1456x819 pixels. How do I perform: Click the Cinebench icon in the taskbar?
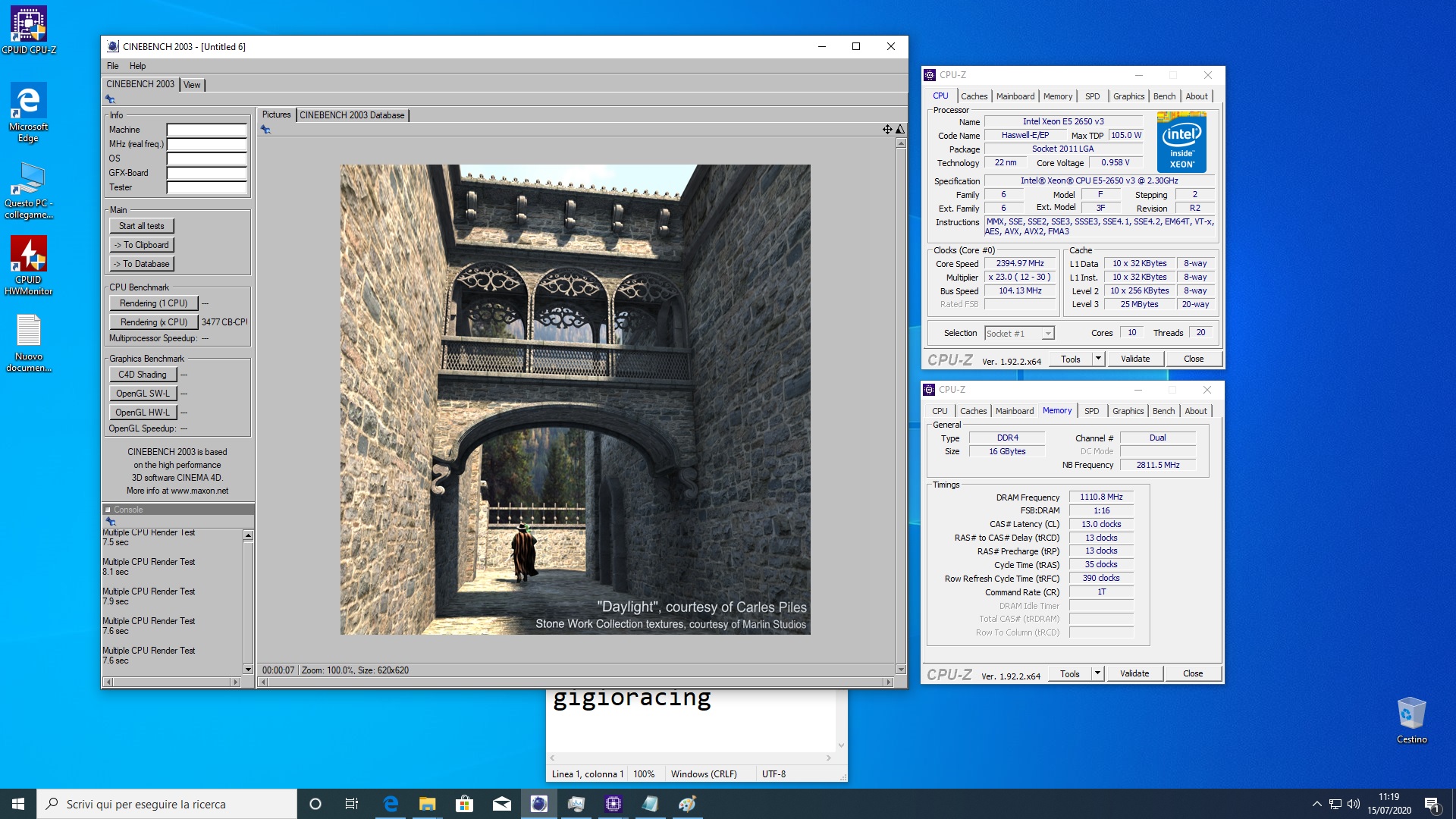[x=539, y=804]
